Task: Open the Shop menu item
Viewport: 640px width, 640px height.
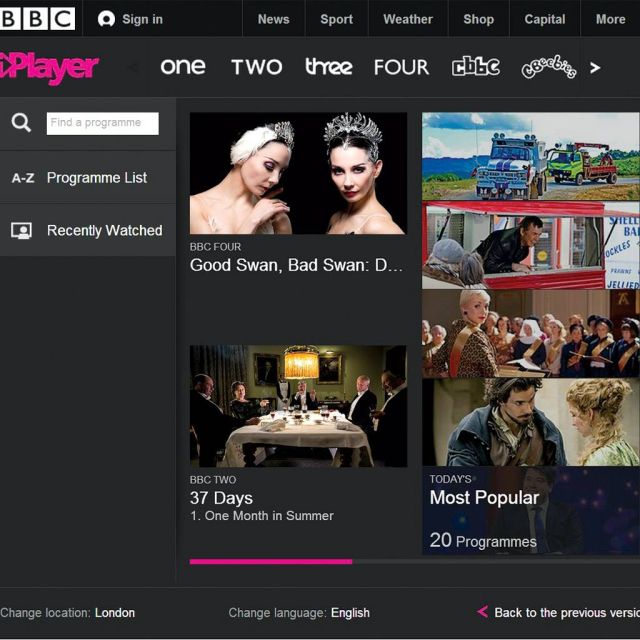Action: coord(479,19)
